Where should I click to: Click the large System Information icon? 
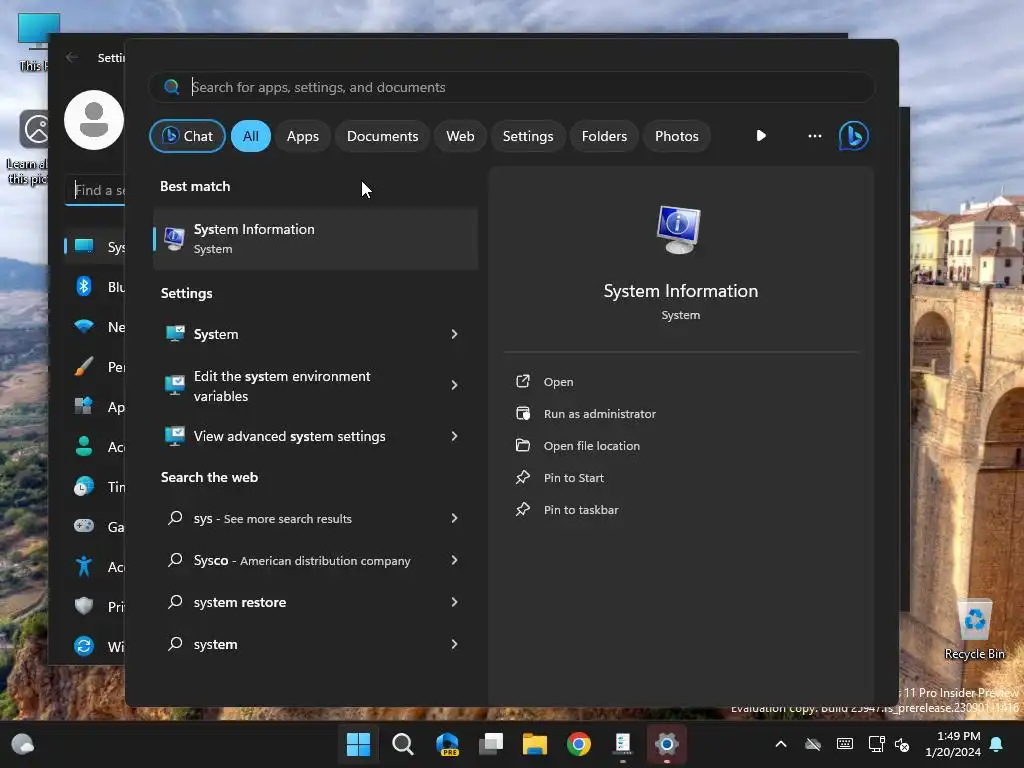(679, 229)
